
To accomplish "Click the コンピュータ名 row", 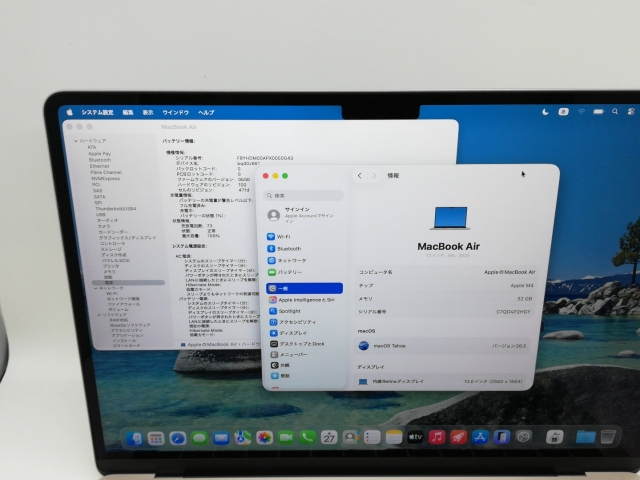I will [x=447, y=272].
